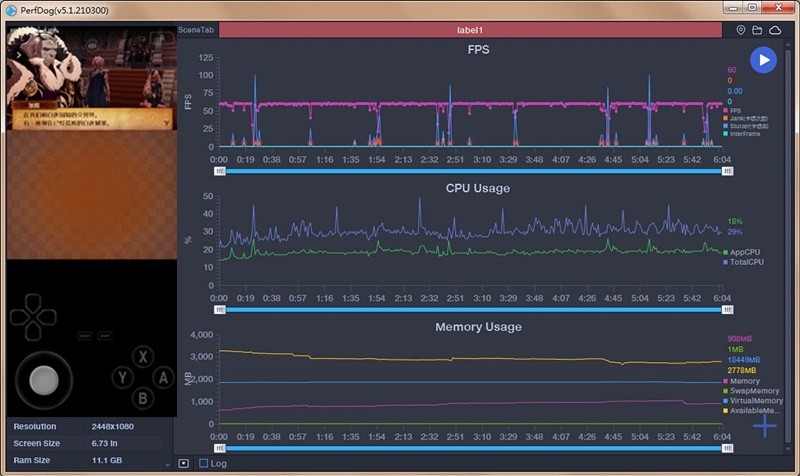Click the blue play record button

coord(763,60)
